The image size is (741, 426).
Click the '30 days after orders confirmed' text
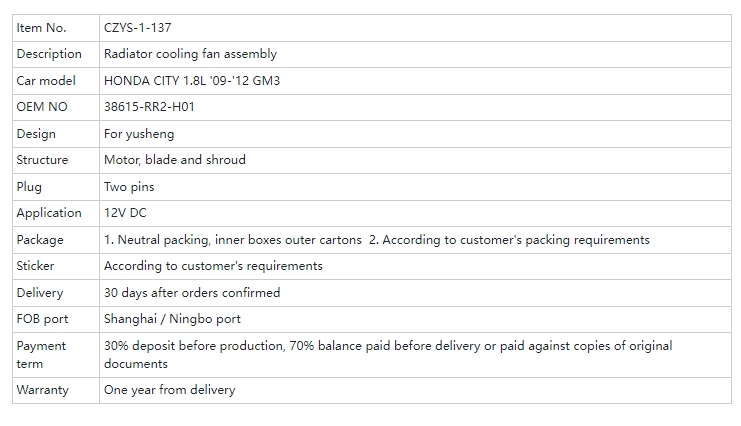192,293
